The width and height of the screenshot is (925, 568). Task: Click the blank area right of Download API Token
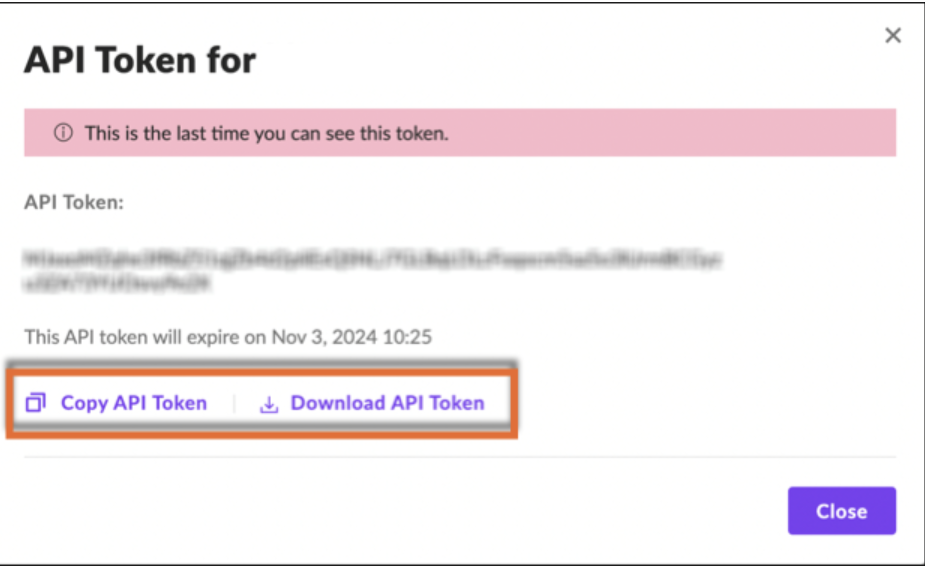(x=700, y=404)
